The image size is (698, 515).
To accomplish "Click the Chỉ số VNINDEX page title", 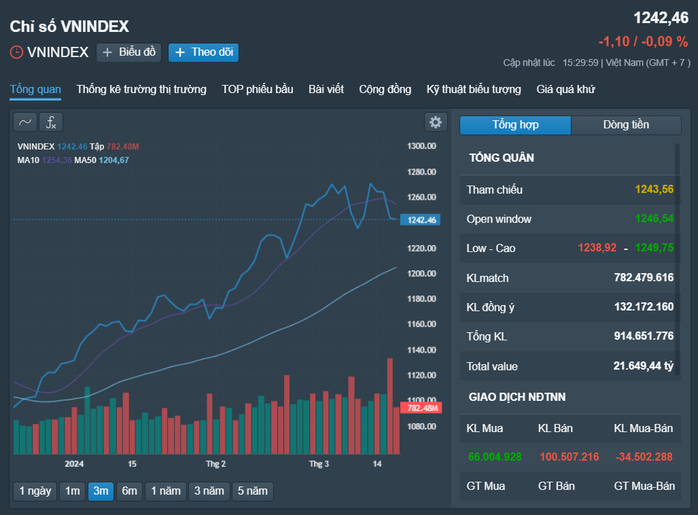I will tap(69, 27).
